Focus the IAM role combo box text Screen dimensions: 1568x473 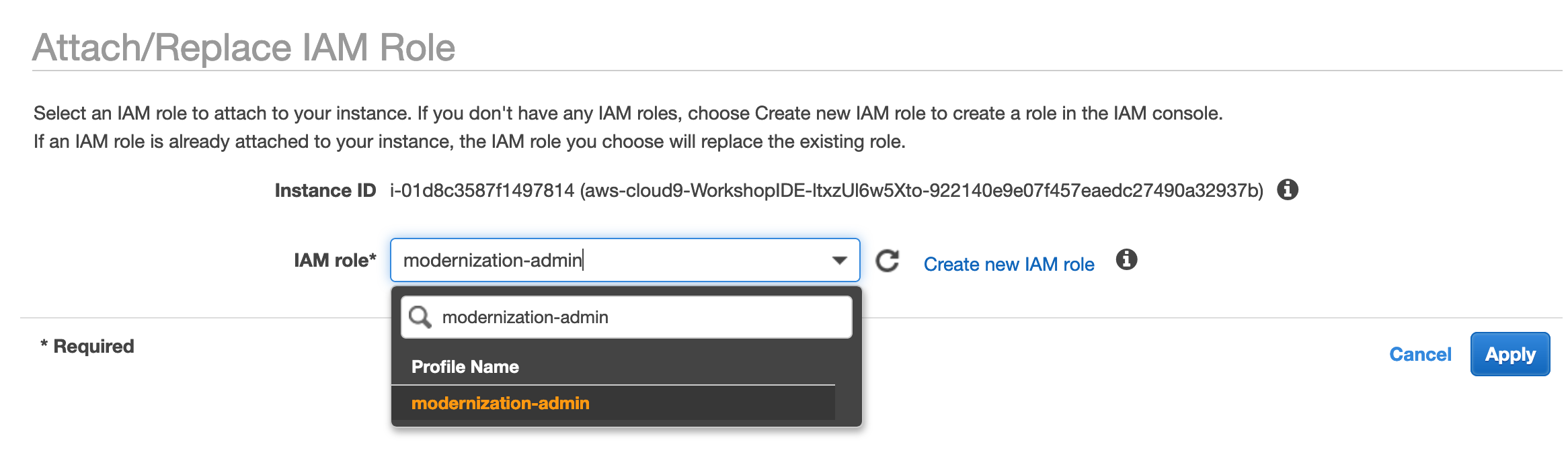625,260
